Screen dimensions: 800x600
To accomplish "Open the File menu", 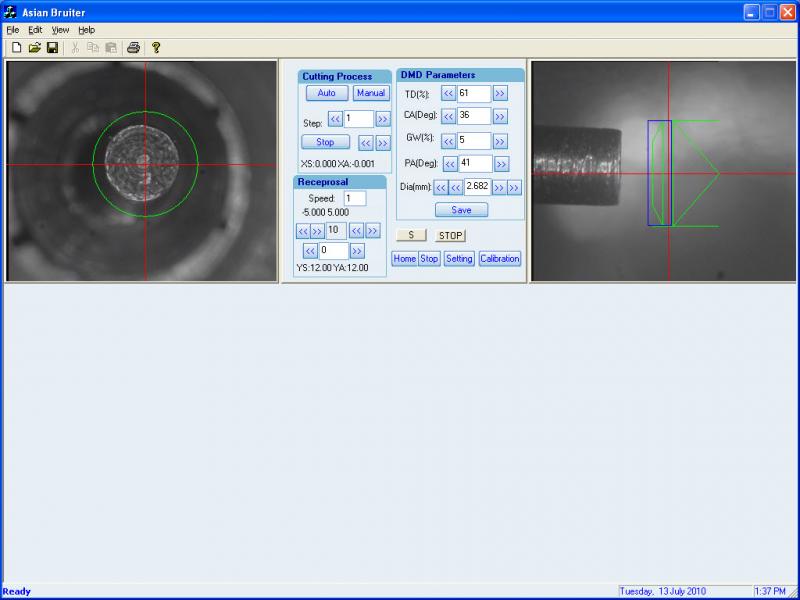I will click(13, 30).
